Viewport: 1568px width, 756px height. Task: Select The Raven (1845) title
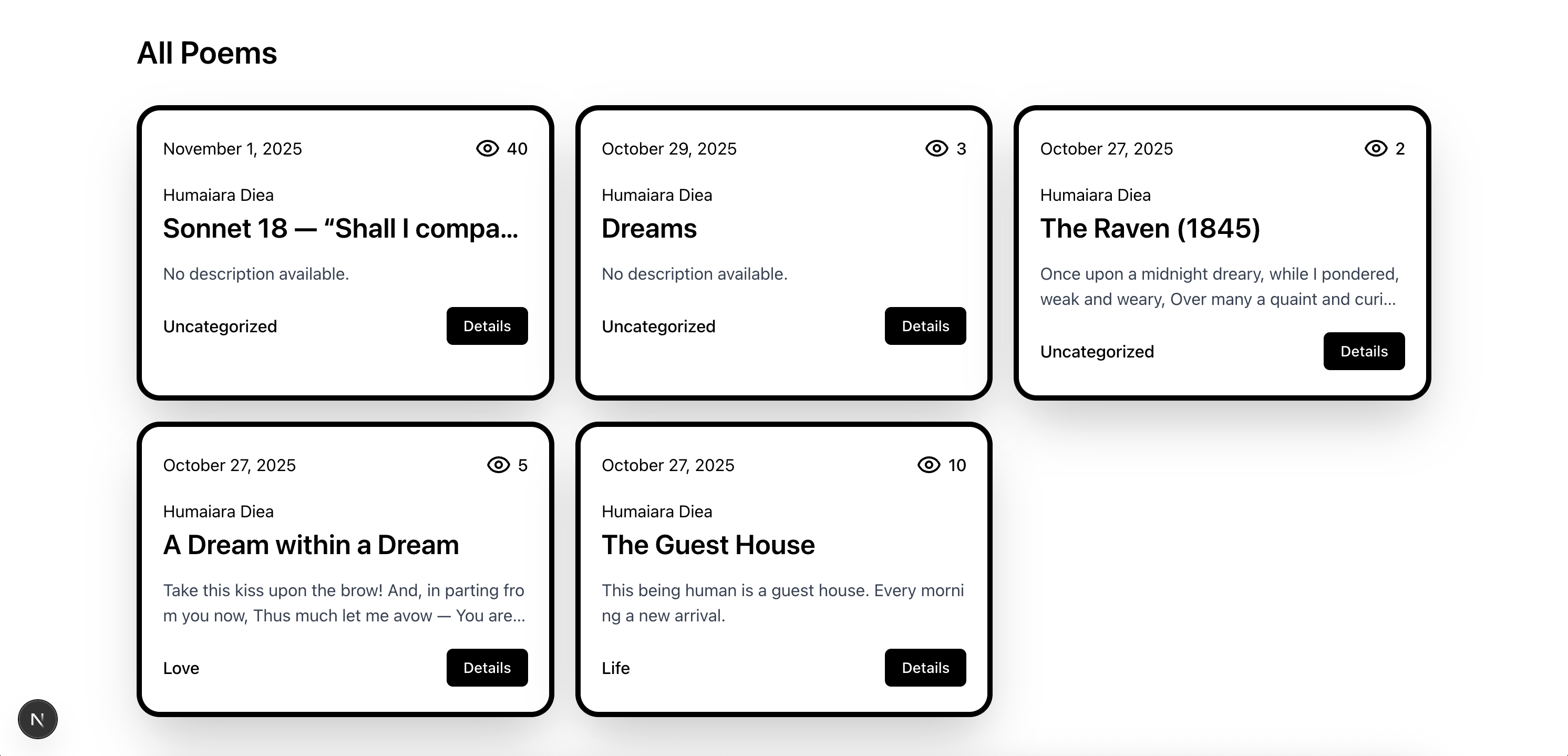1150,229
